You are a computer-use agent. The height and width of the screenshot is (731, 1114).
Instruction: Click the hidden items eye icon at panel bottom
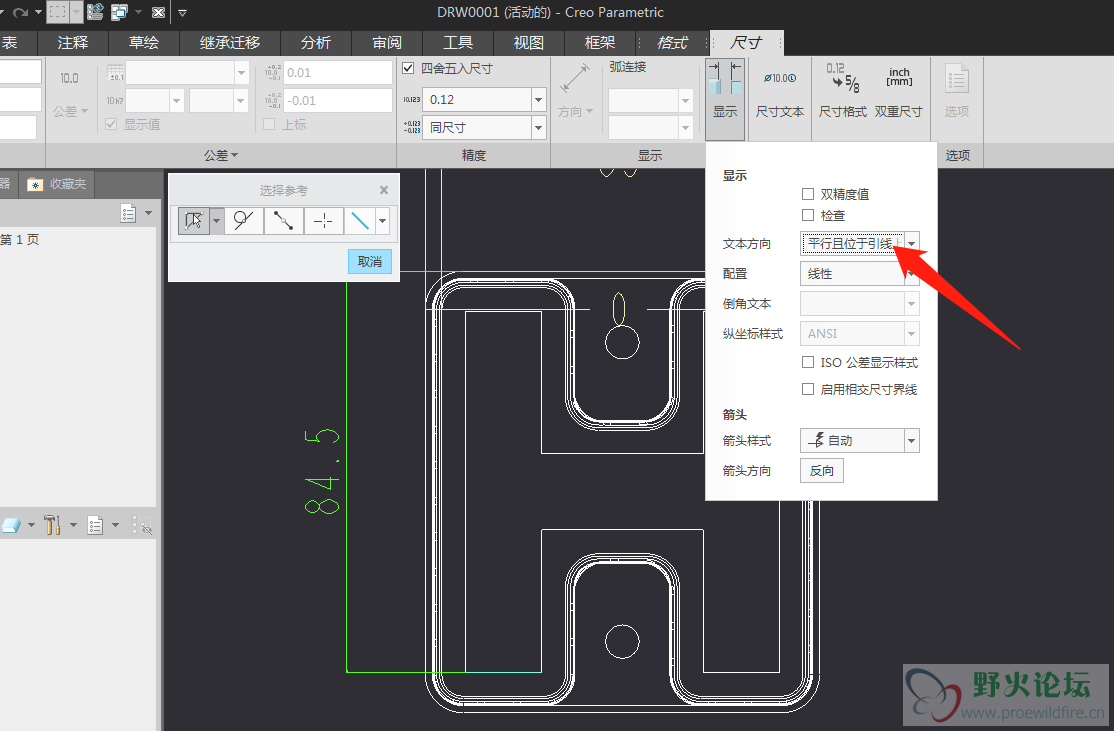pos(142,526)
